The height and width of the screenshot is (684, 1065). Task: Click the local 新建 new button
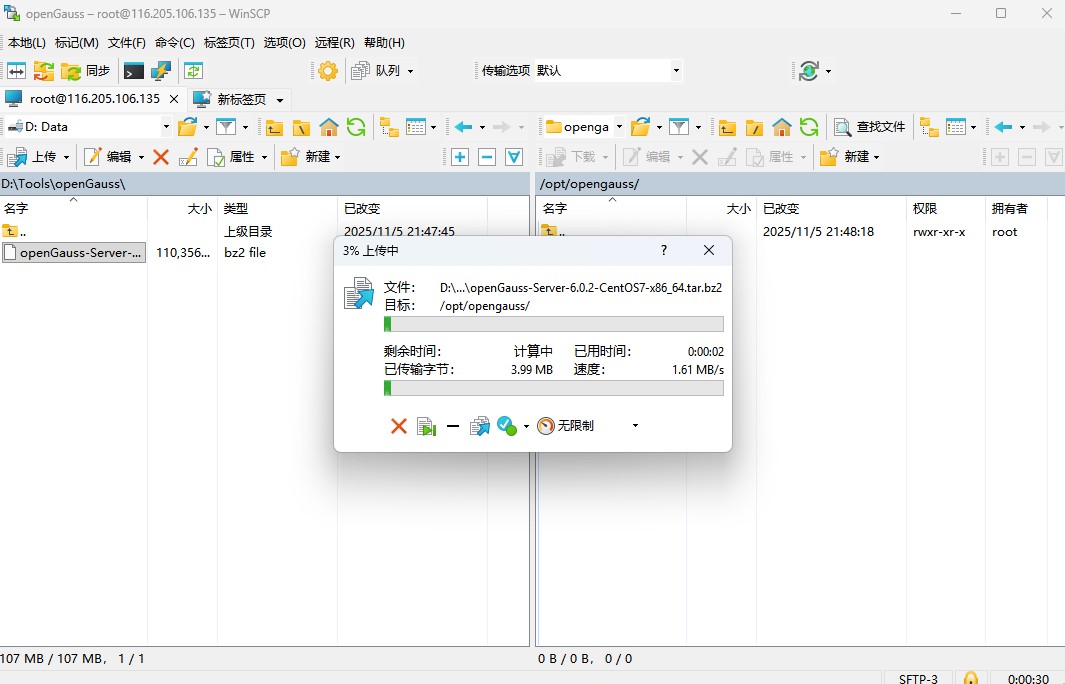pyautogui.click(x=306, y=157)
